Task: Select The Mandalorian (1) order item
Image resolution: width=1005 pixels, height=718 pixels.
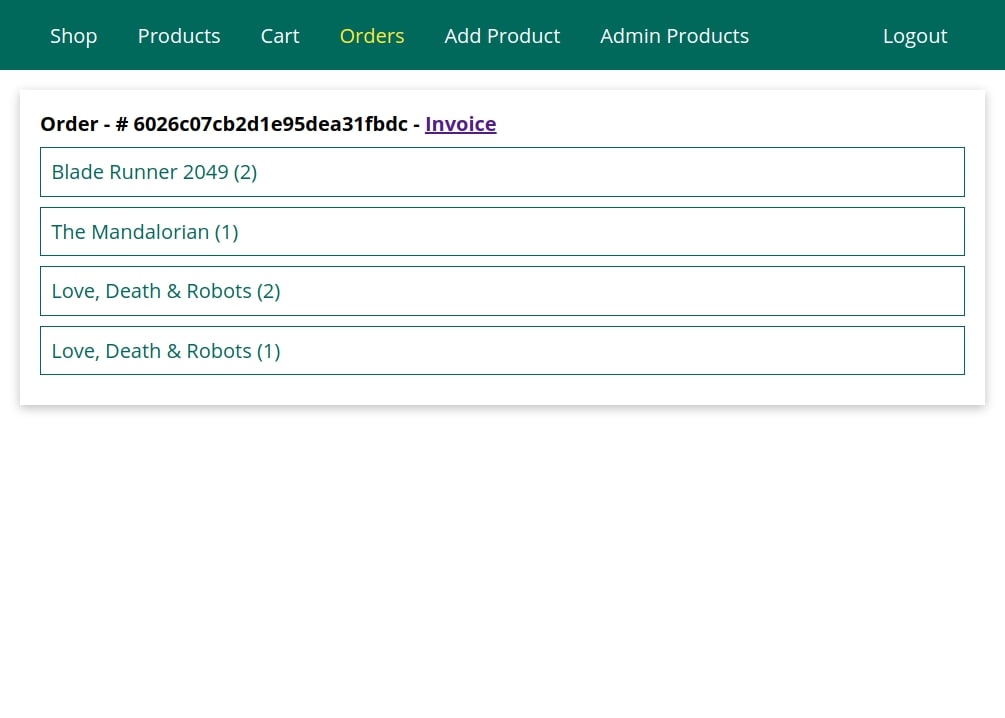Action: (502, 231)
